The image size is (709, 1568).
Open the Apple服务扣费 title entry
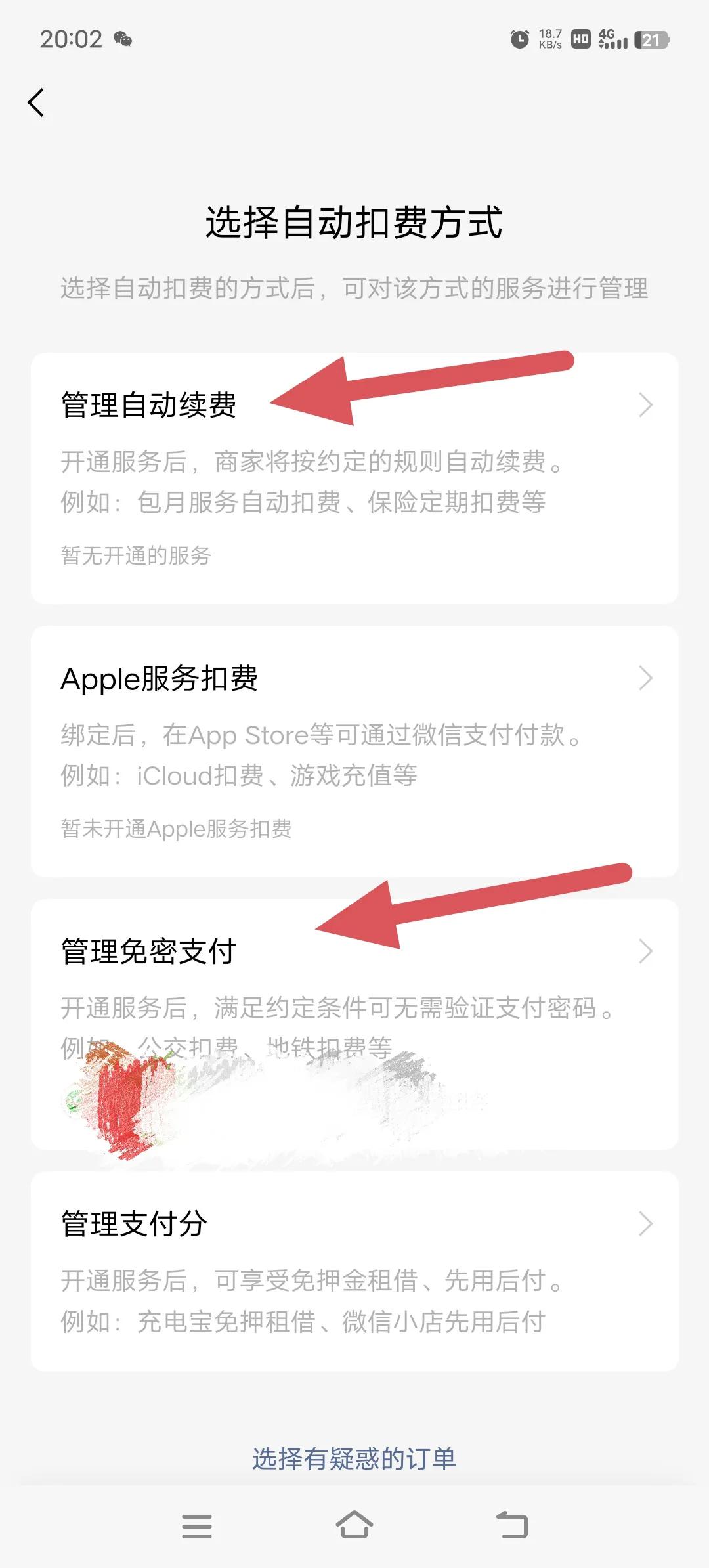tap(160, 679)
